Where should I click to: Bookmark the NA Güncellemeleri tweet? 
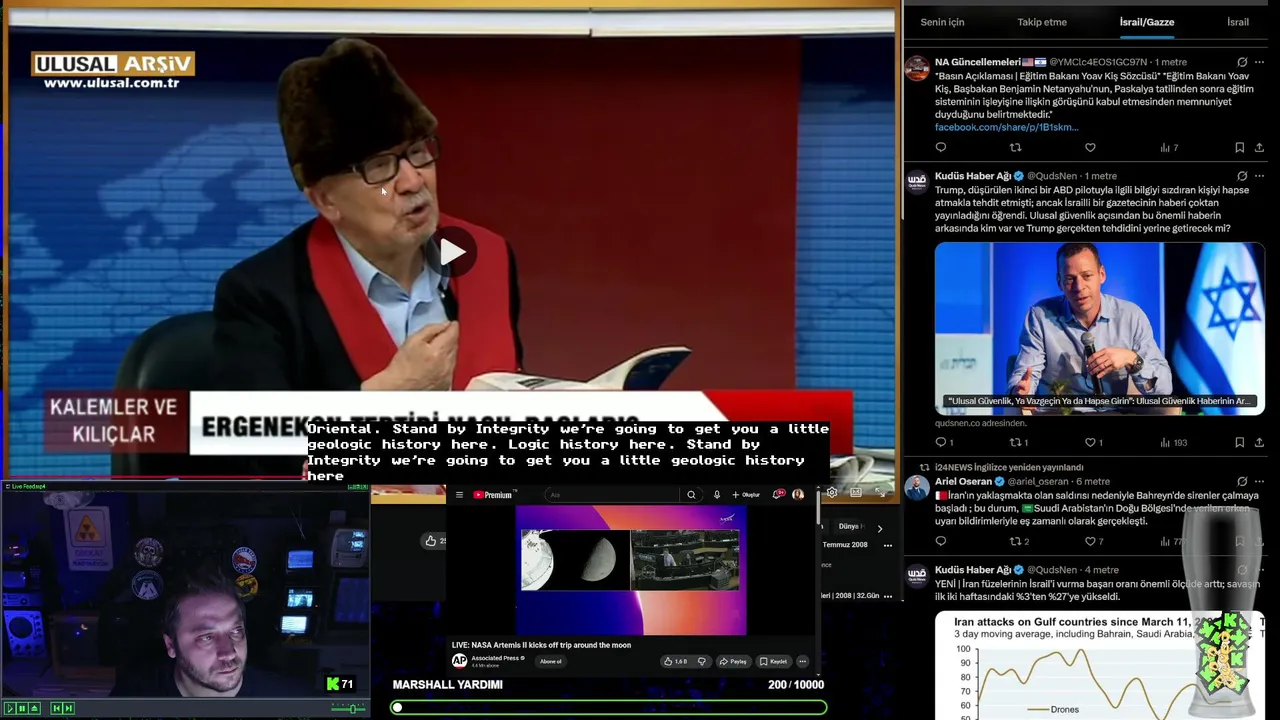[x=1239, y=148]
